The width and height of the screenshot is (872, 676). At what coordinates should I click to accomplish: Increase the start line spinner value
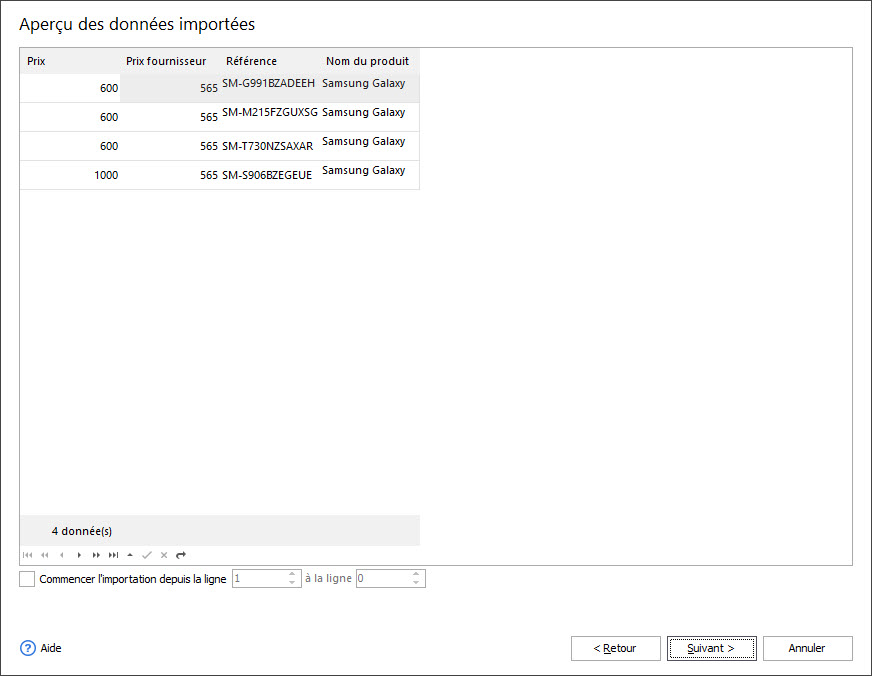[292, 574]
